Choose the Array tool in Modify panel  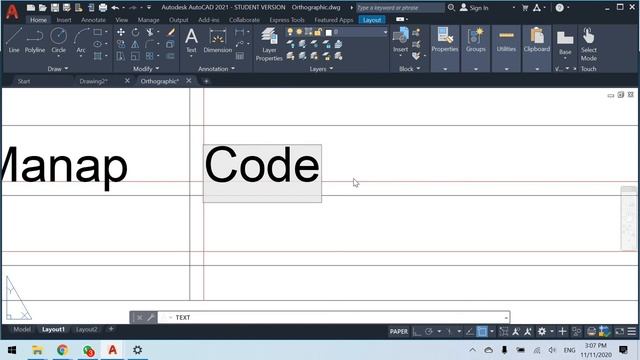pyautogui.click(x=150, y=56)
